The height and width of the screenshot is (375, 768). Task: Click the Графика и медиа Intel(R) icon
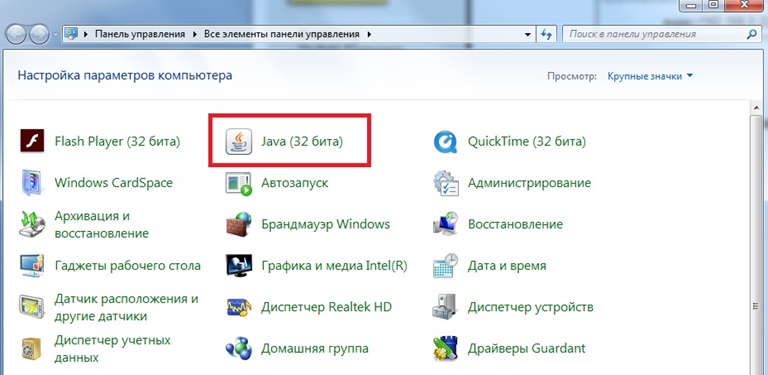tap(239, 266)
